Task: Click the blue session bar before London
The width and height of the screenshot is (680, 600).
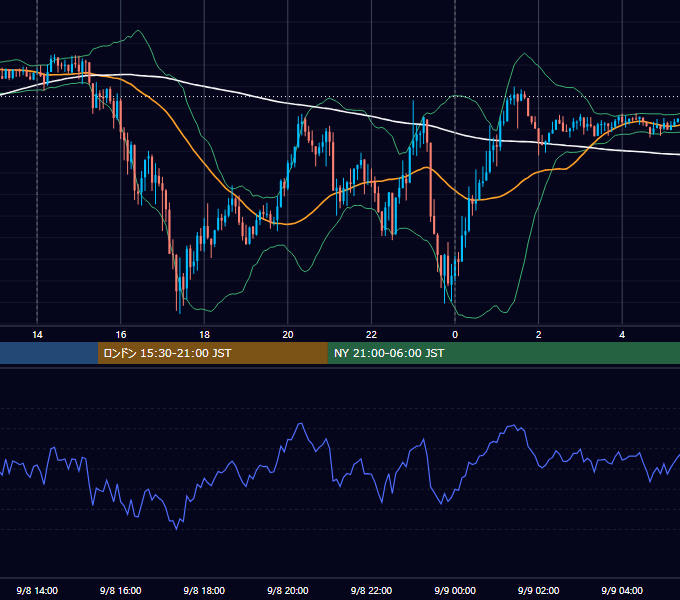Action: 49,353
